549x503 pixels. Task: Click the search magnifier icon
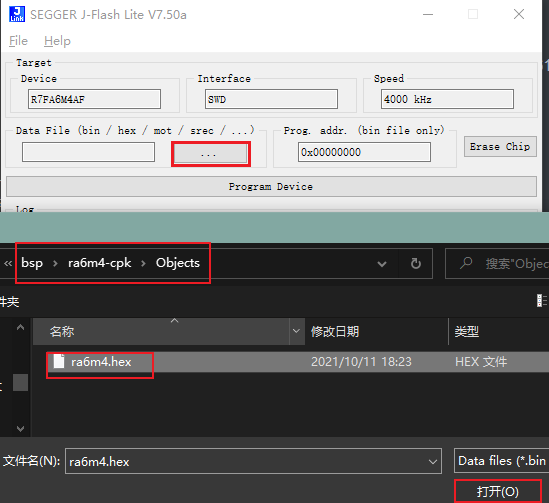click(x=466, y=263)
